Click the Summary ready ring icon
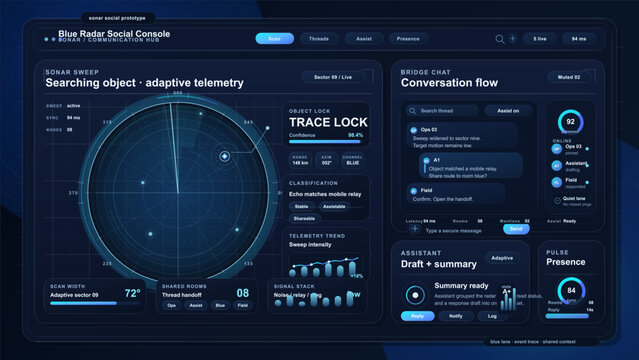This screenshot has height=360, width=639. click(x=415, y=295)
